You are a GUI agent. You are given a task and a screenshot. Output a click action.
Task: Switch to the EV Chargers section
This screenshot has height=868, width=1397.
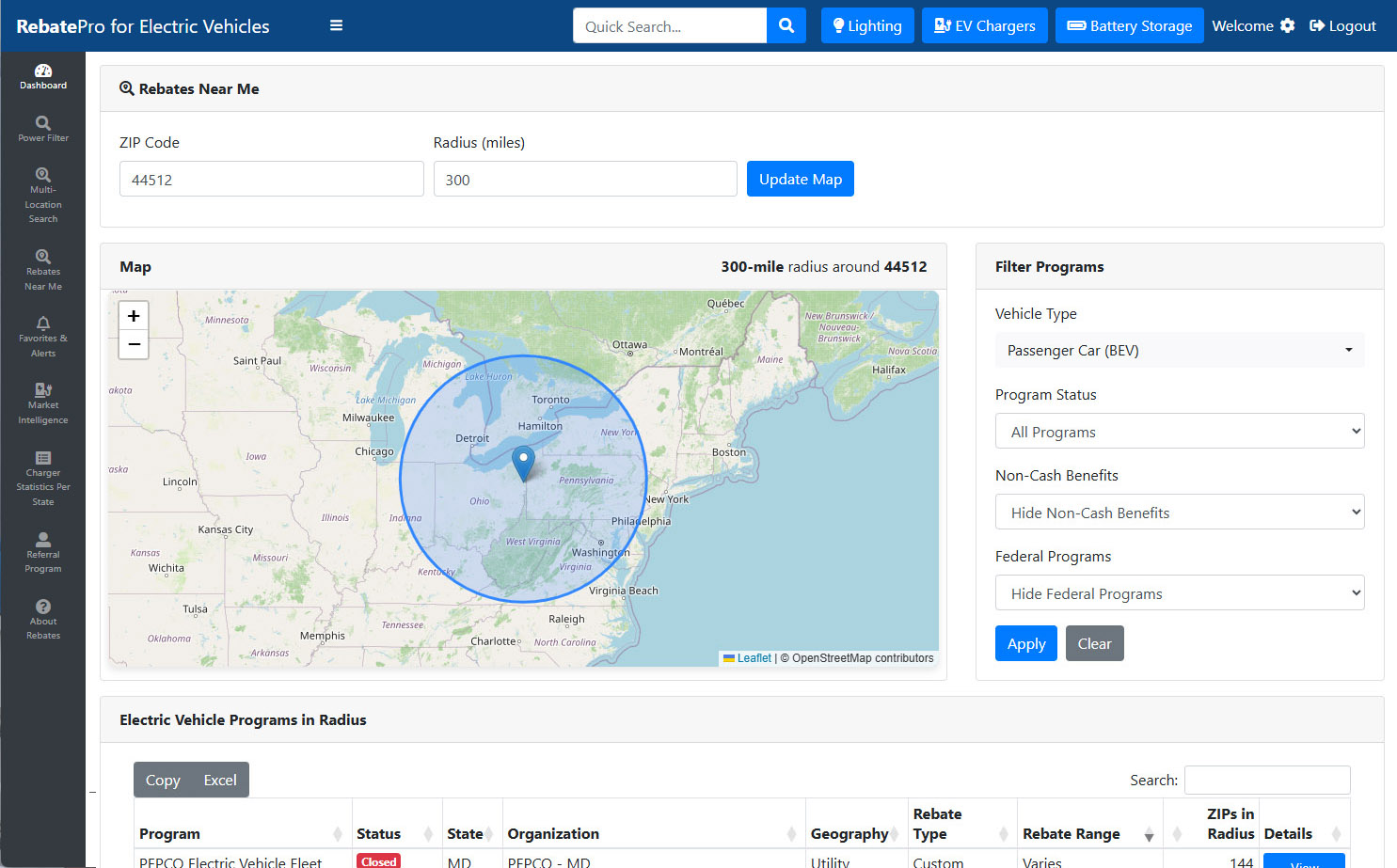[985, 25]
